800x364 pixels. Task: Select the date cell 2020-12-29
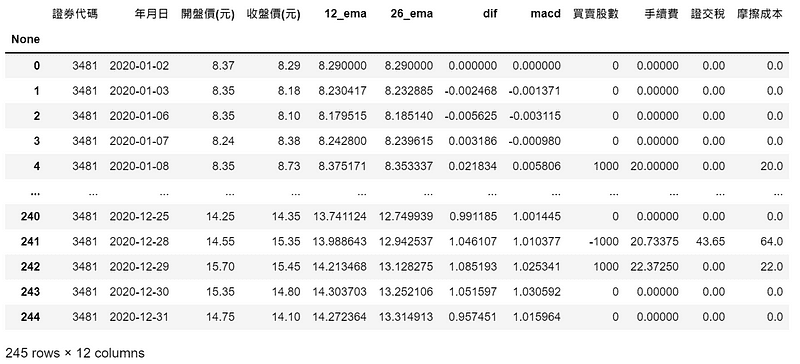(x=139, y=266)
